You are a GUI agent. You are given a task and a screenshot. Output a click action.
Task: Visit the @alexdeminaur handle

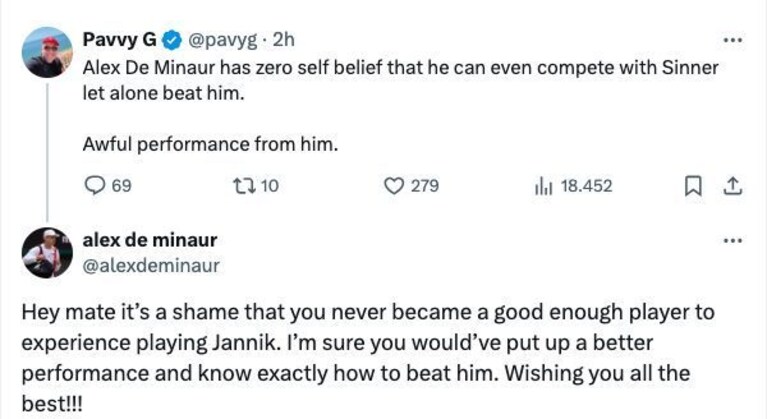coord(151,265)
